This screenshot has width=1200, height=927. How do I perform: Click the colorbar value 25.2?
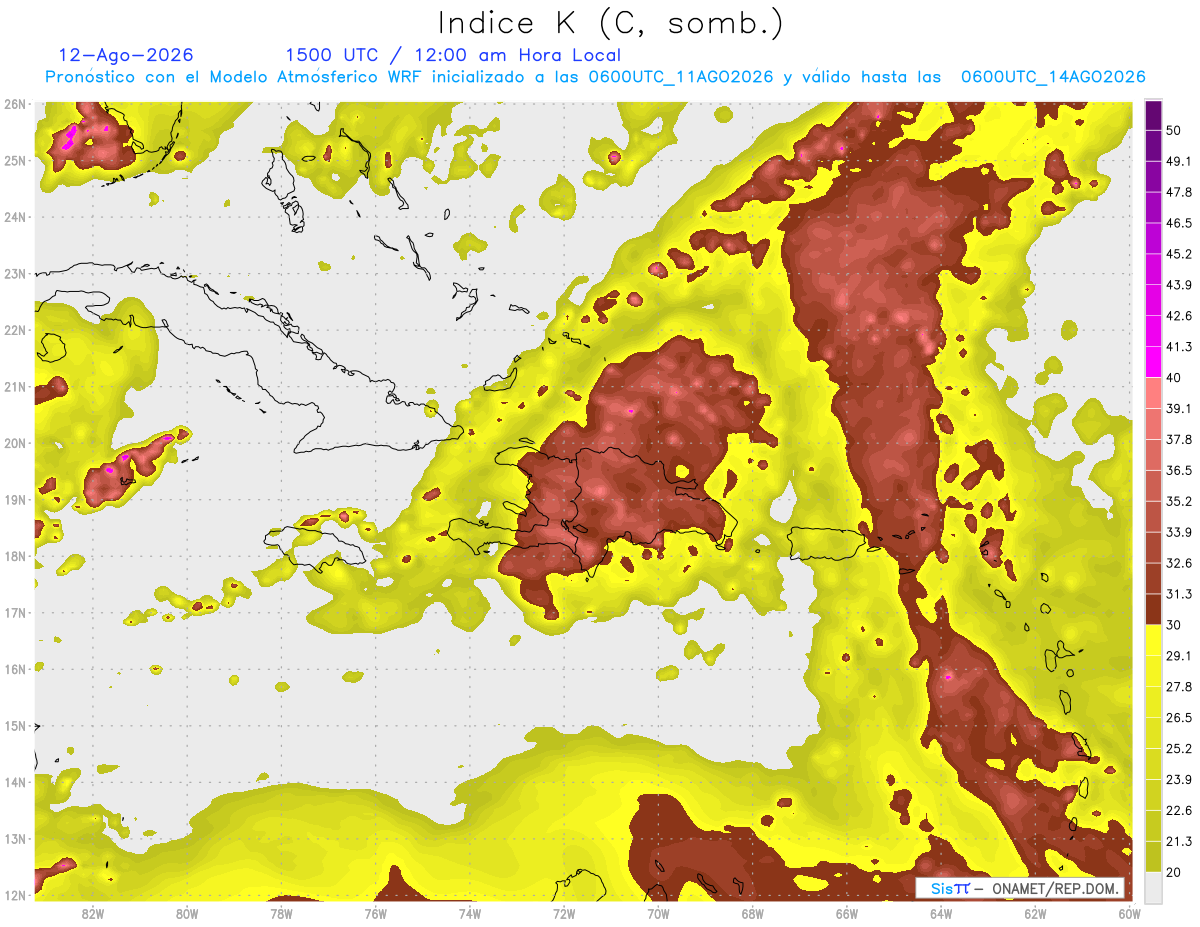(1179, 749)
